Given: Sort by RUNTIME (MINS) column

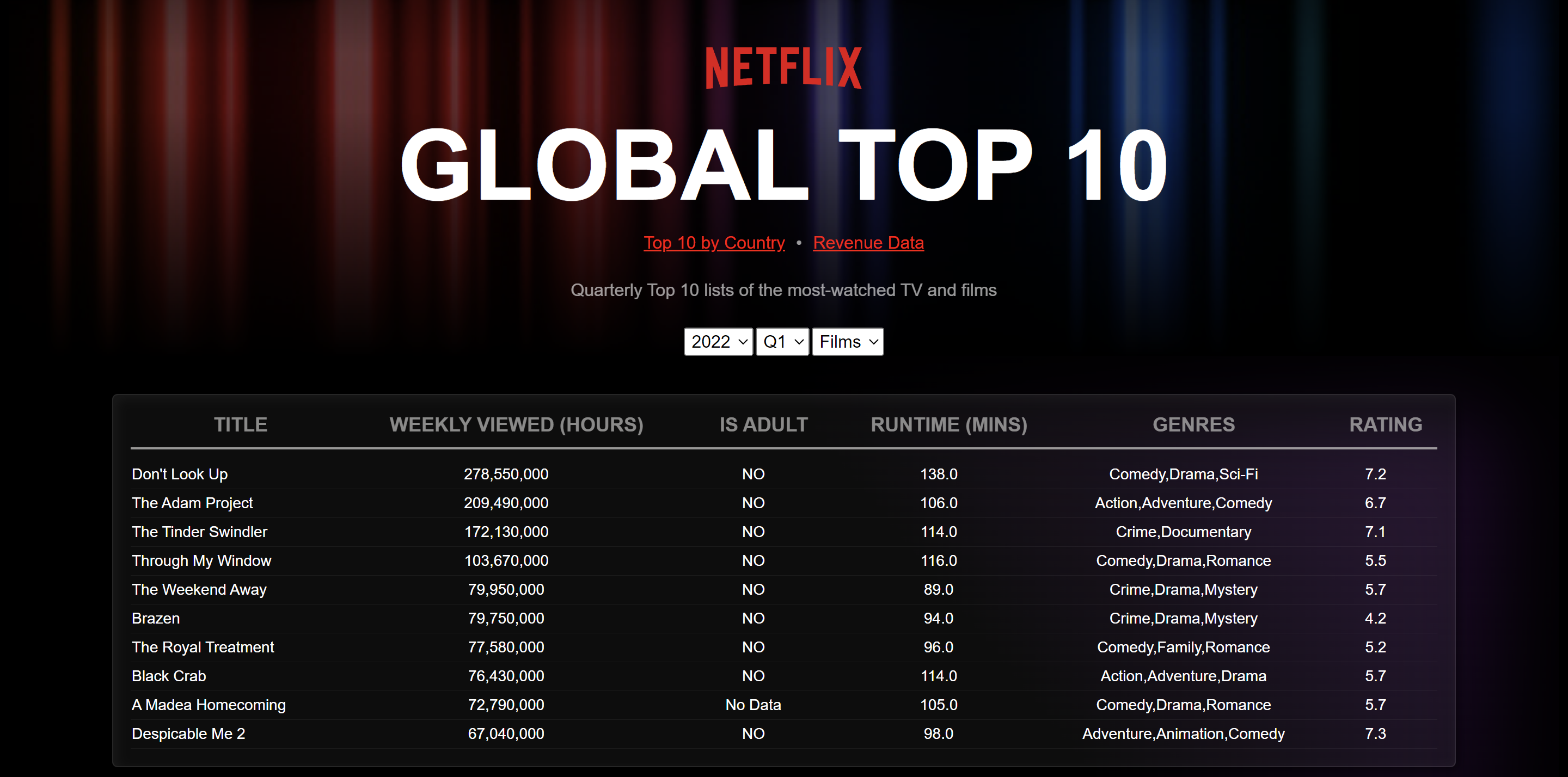Looking at the screenshot, I should 949,425.
